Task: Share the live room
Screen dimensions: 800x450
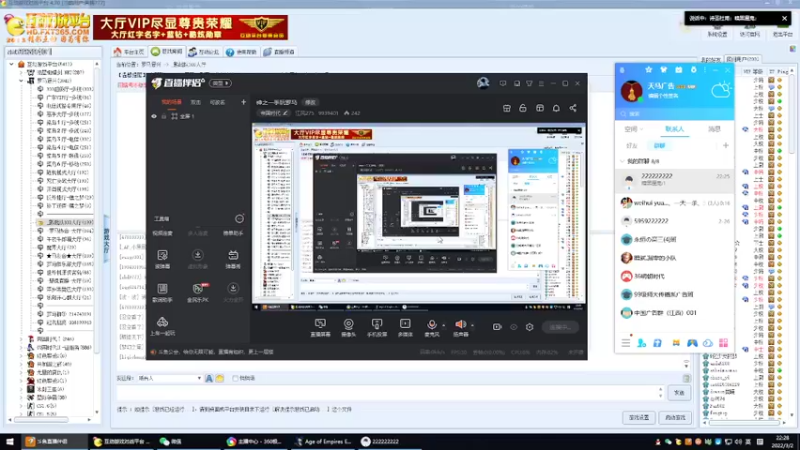Action: pyautogui.click(x=573, y=108)
